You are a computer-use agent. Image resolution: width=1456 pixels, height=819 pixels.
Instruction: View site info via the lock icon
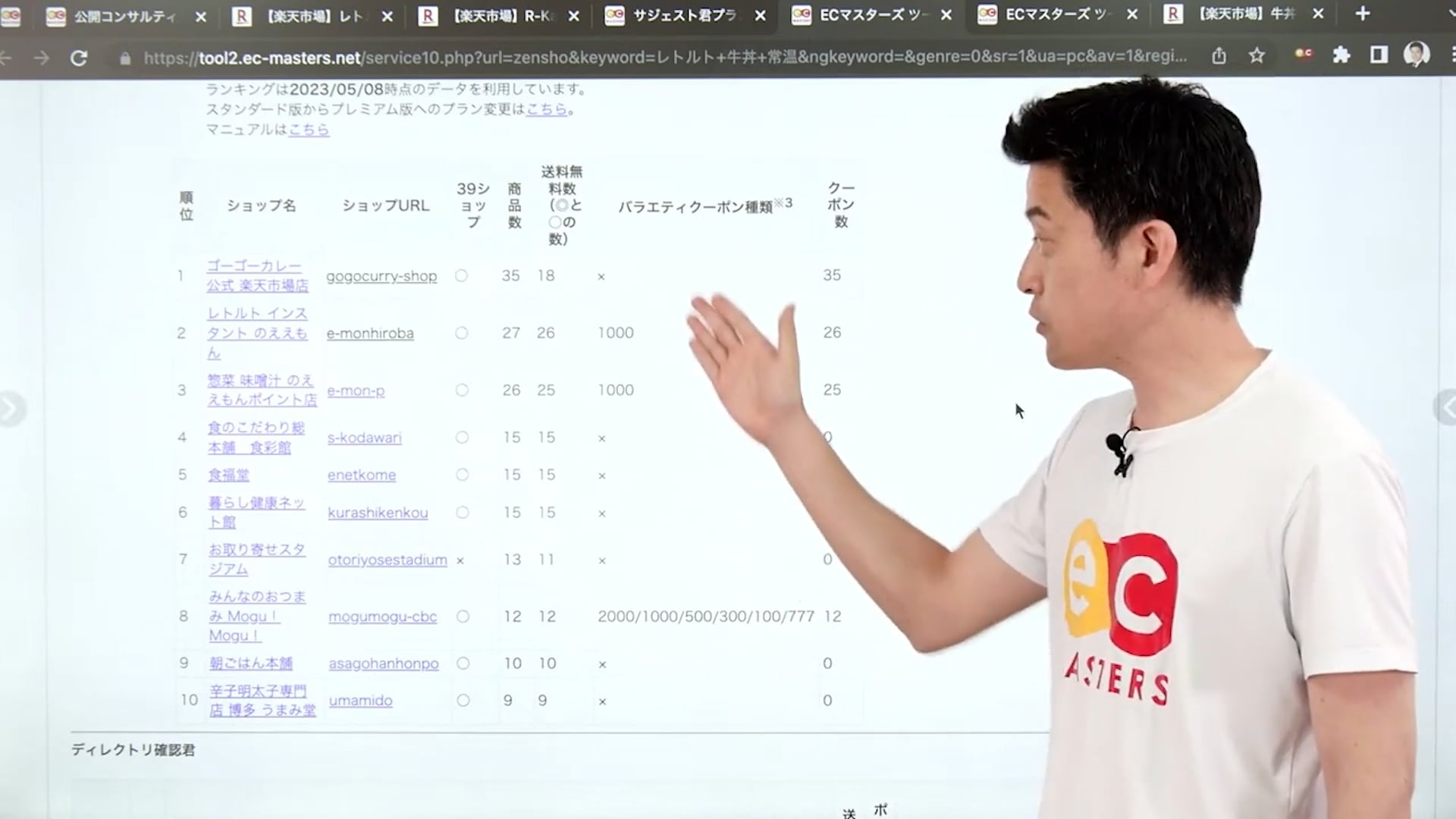pos(125,58)
